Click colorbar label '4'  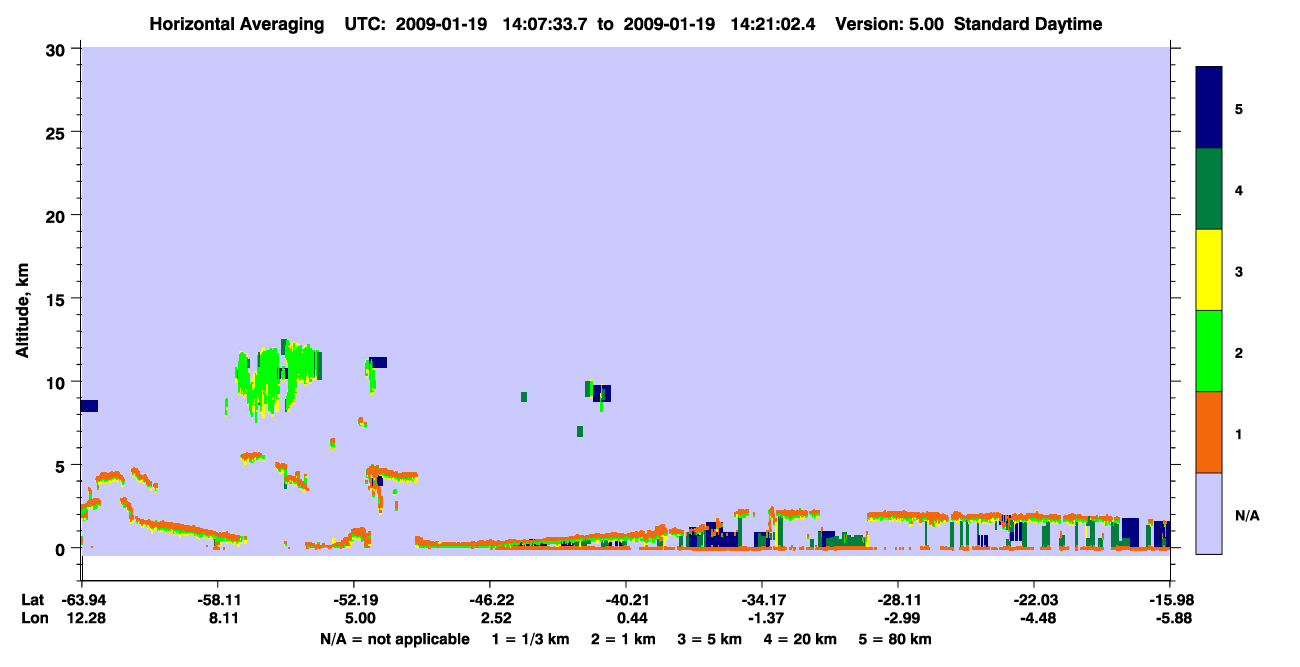click(x=1239, y=189)
